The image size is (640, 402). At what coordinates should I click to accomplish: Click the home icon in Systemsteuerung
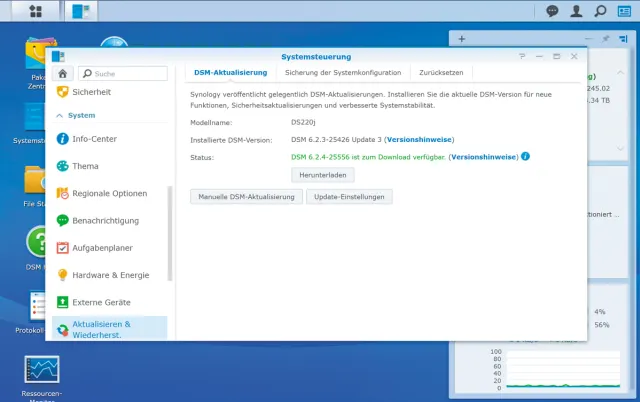click(x=64, y=73)
